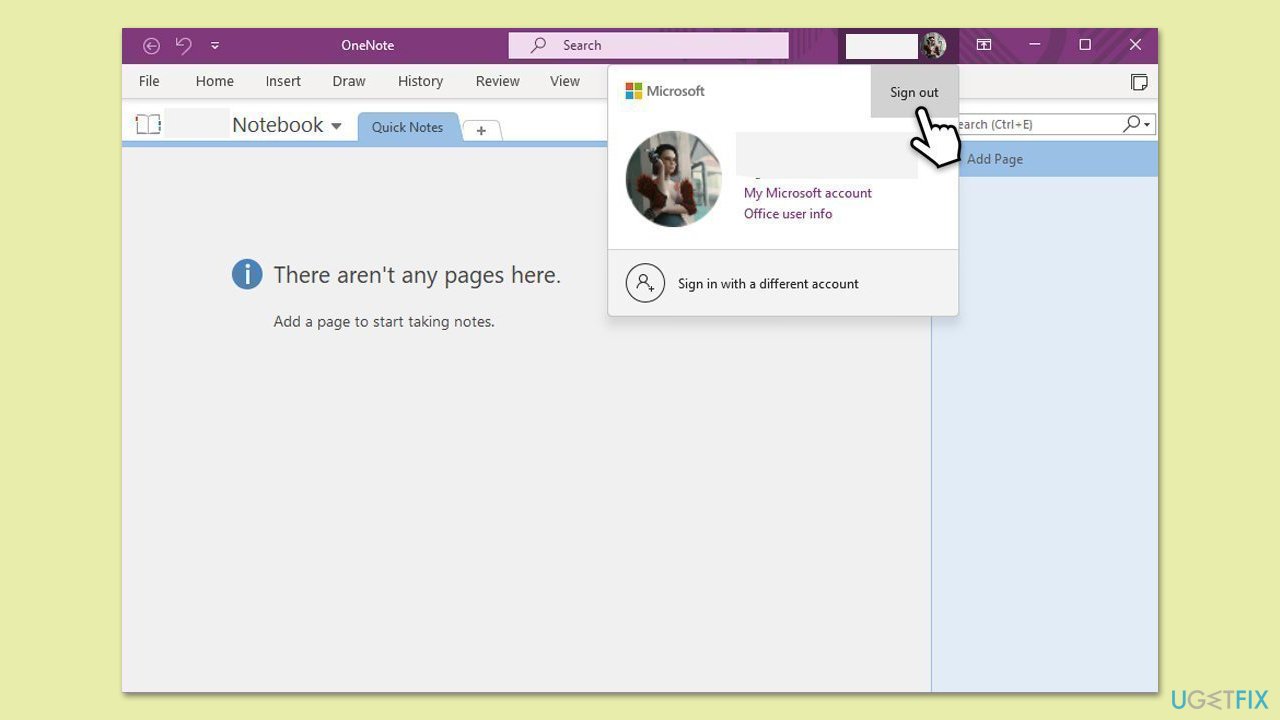Open Office user info link
The width and height of the screenshot is (1280, 720).
787,214
